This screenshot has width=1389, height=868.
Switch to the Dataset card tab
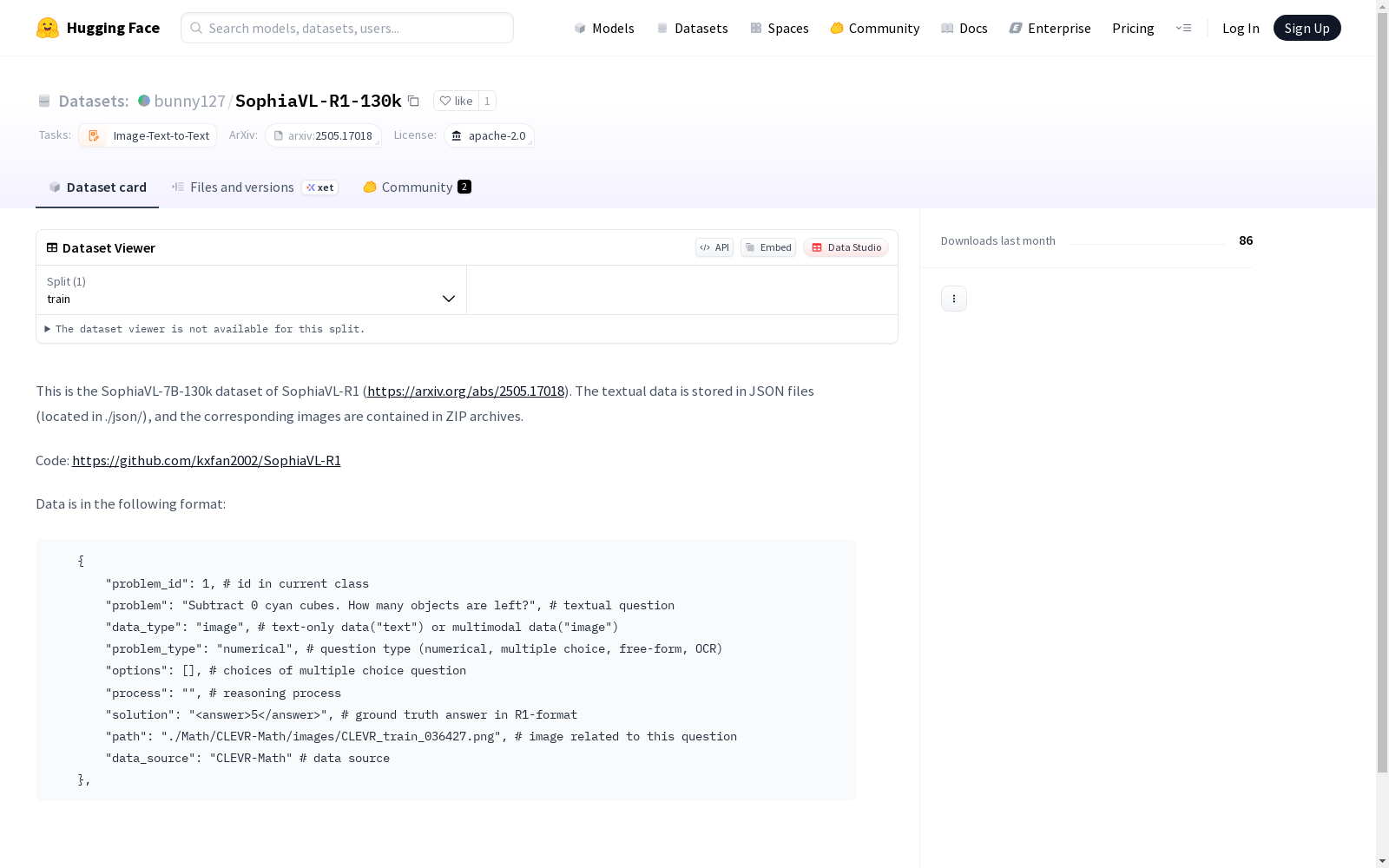(97, 187)
